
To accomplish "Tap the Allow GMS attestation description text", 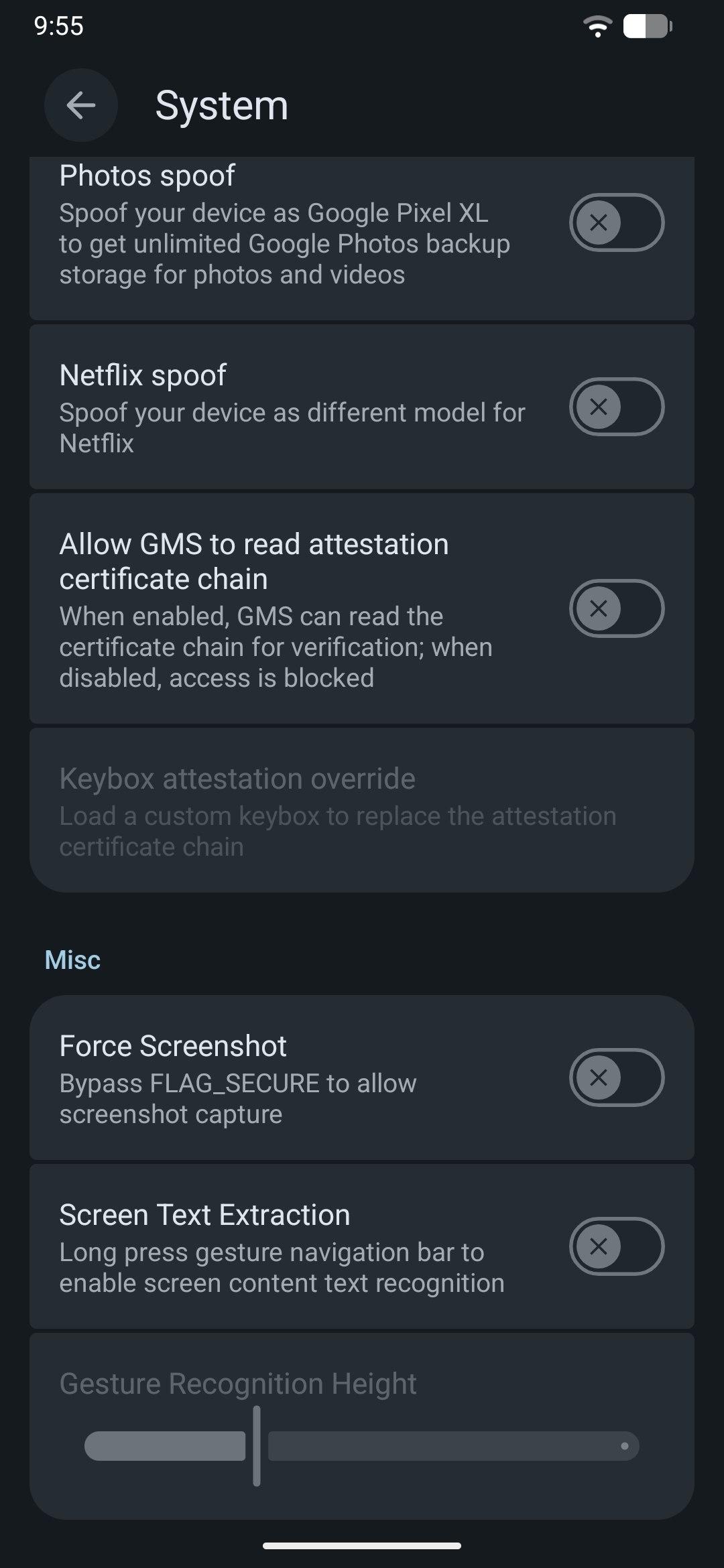I will 276,647.
